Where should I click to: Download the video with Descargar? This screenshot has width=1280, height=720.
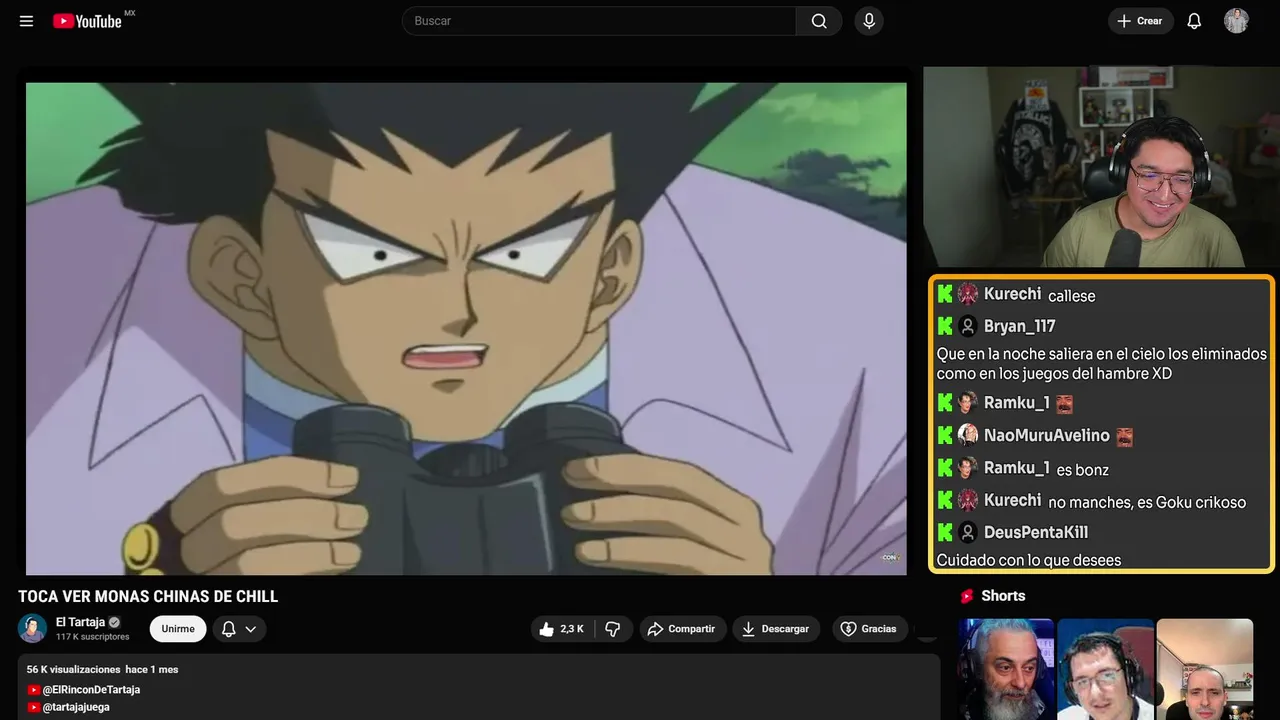point(776,629)
